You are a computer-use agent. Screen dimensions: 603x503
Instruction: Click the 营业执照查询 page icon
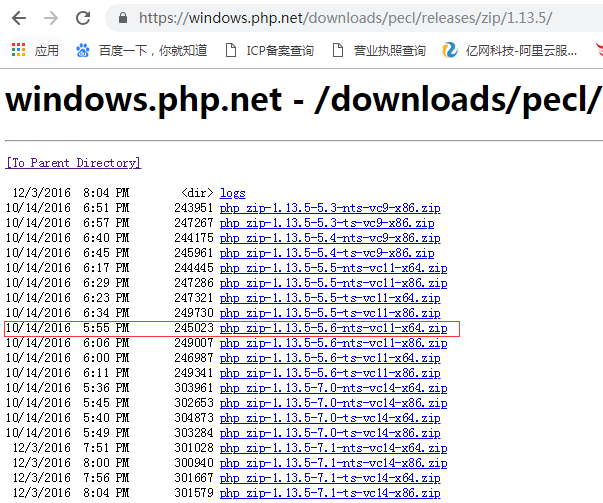pos(338,50)
